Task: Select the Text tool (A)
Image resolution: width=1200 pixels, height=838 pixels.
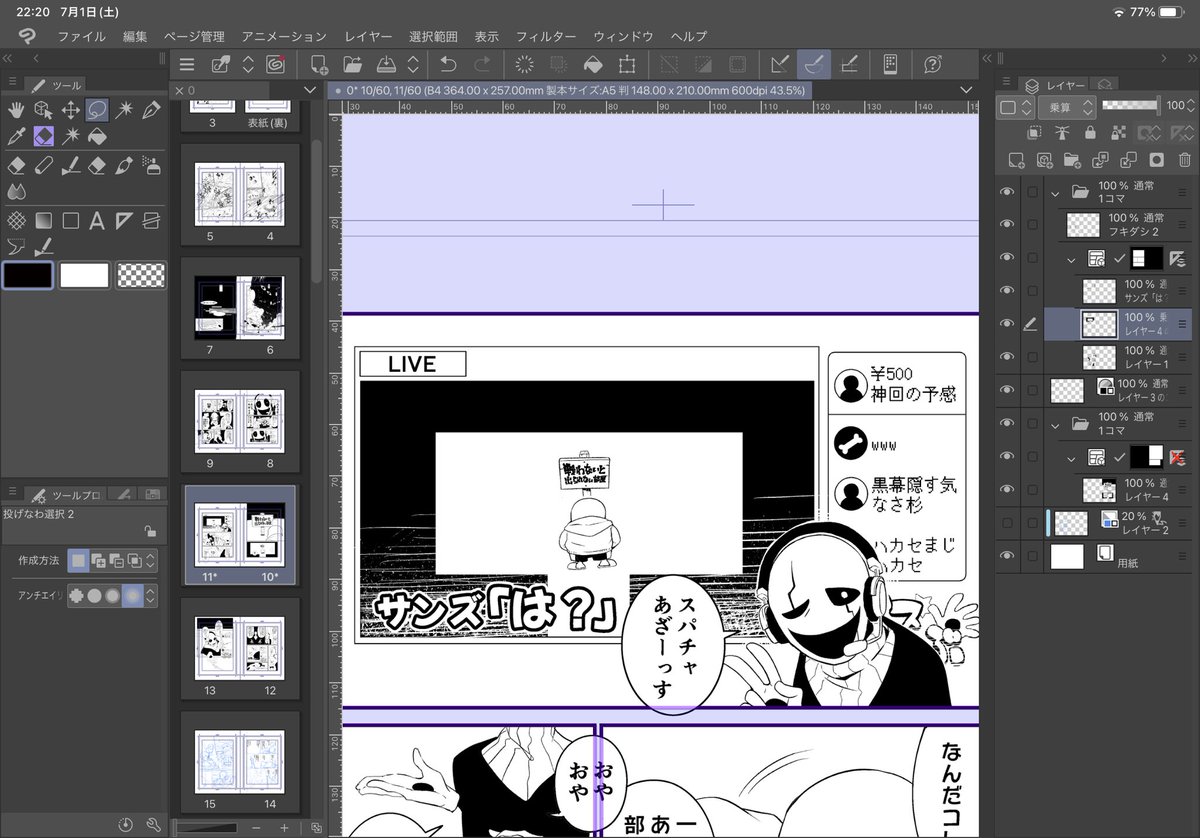Action: point(97,220)
